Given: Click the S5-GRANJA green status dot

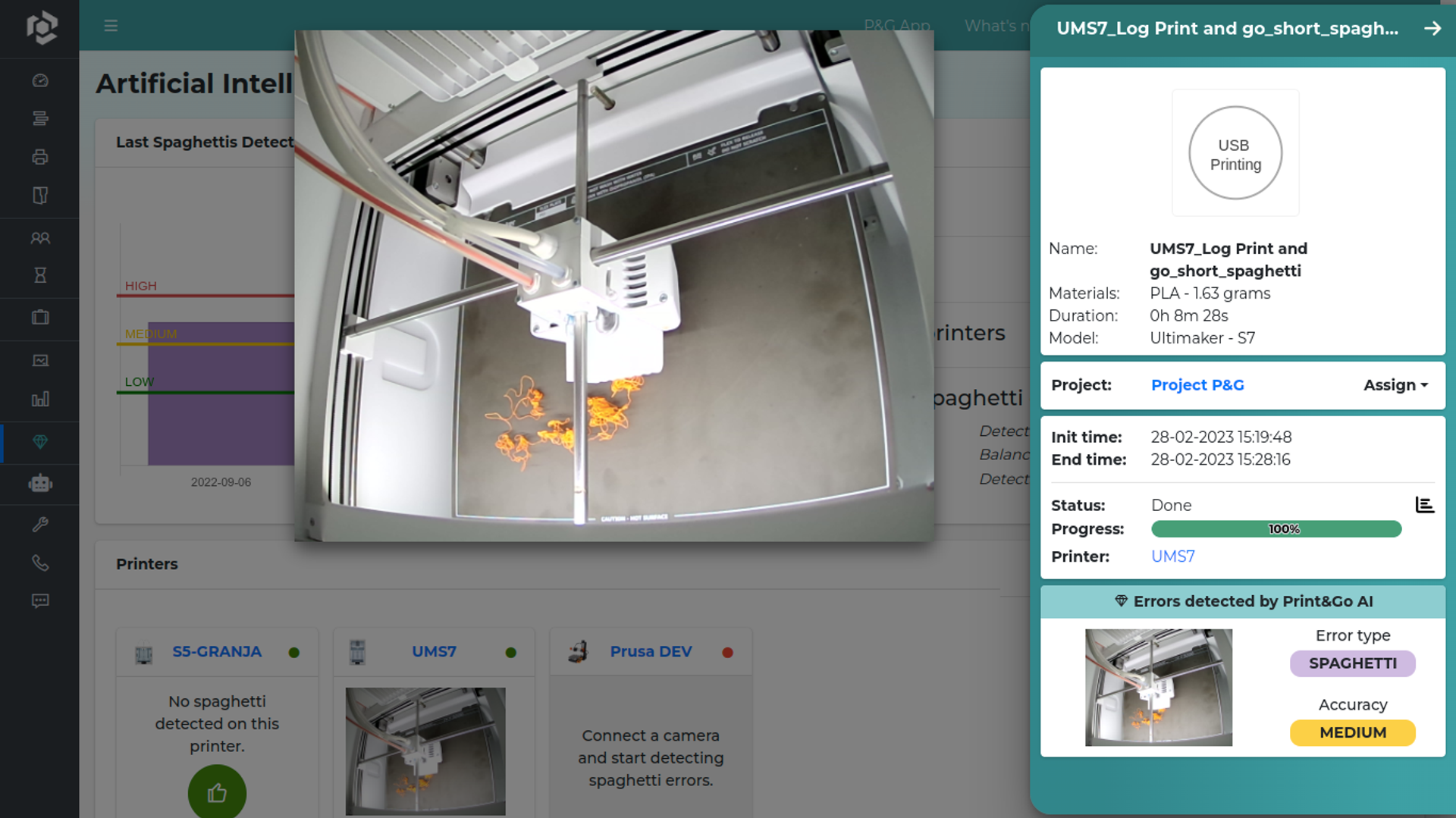Looking at the screenshot, I should pyautogui.click(x=294, y=653).
